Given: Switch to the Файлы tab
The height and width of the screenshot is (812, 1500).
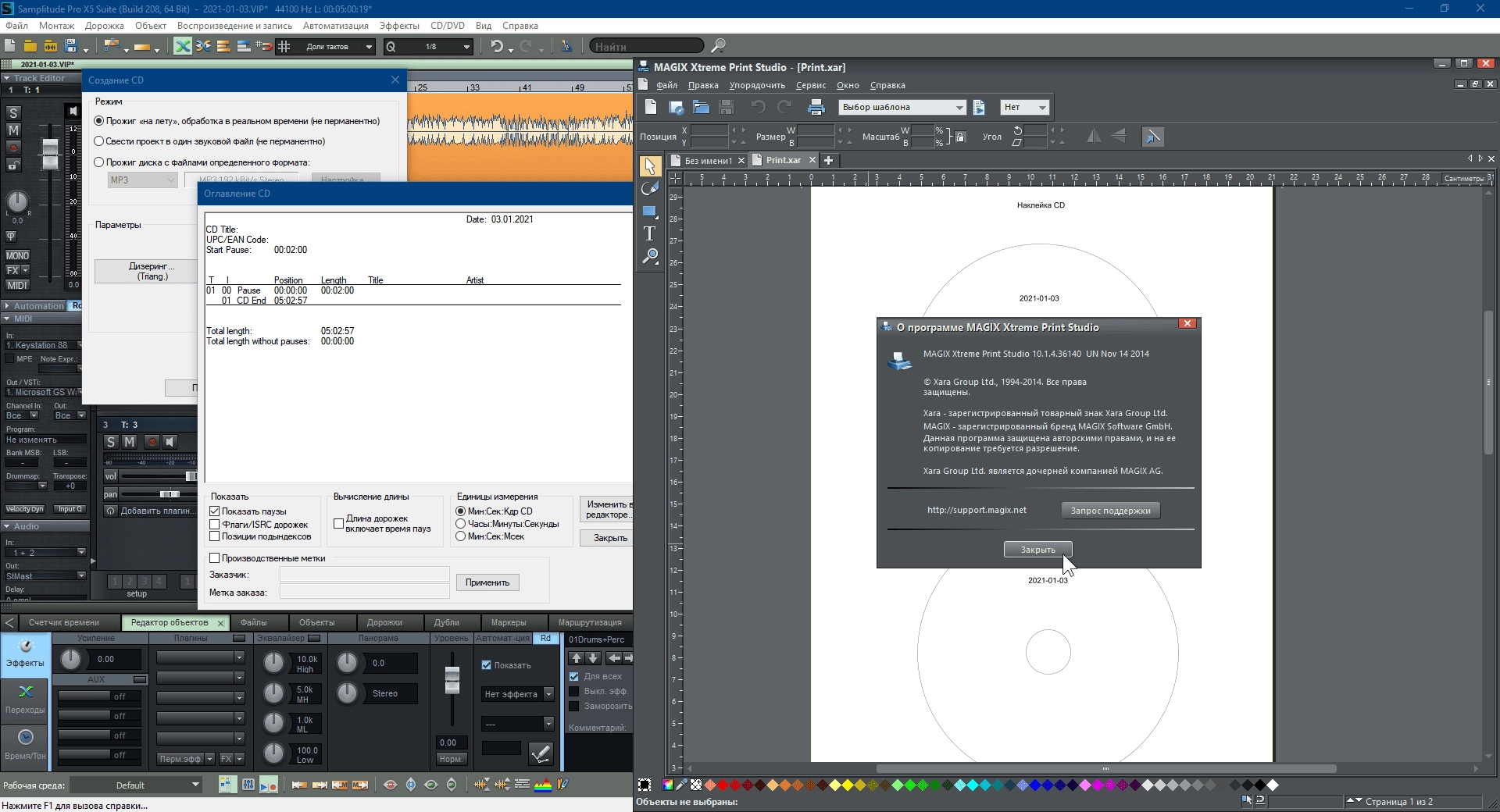Looking at the screenshot, I should click(253, 623).
